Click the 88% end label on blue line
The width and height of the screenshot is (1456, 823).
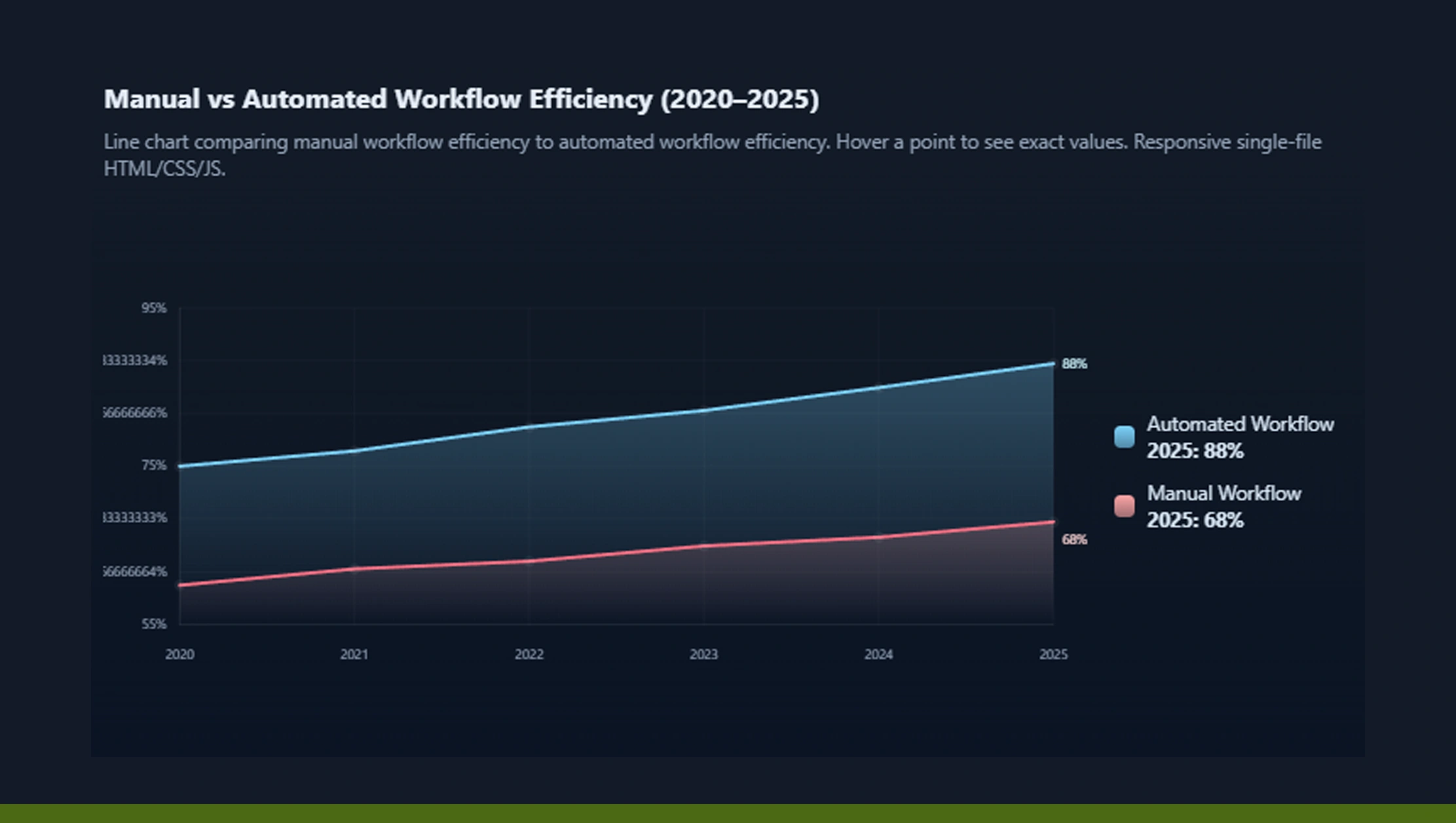point(1074,364)
